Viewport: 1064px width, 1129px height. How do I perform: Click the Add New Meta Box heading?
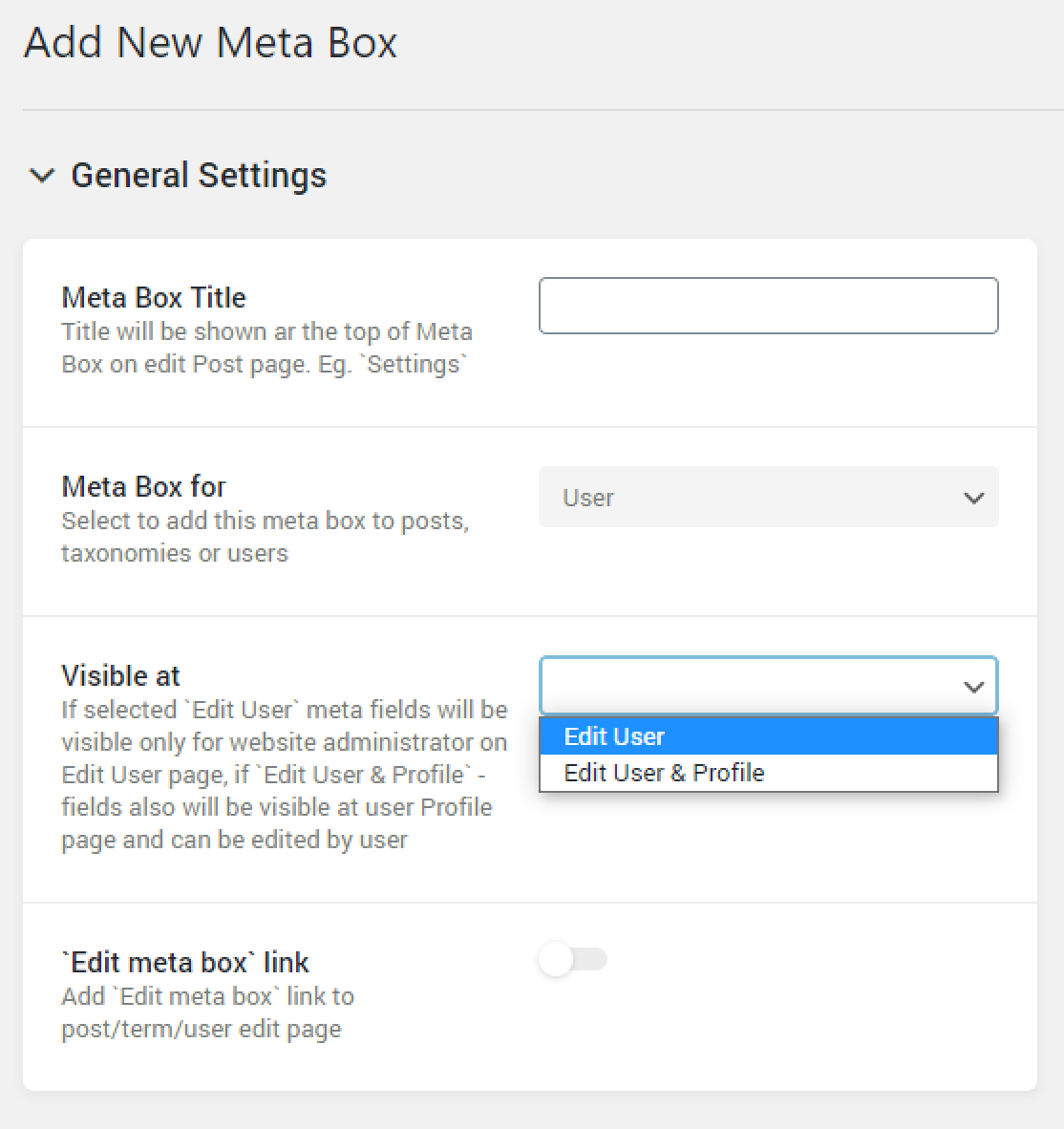pyautogui.click(x=210, y=42)
